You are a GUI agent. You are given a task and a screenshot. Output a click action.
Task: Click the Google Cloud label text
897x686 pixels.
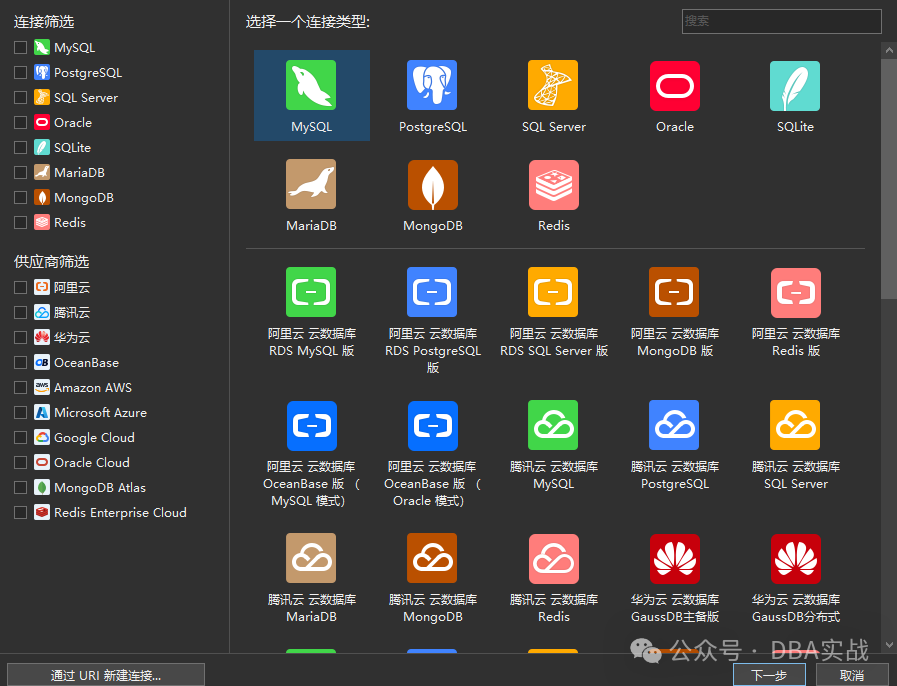(x=94, y=437)
